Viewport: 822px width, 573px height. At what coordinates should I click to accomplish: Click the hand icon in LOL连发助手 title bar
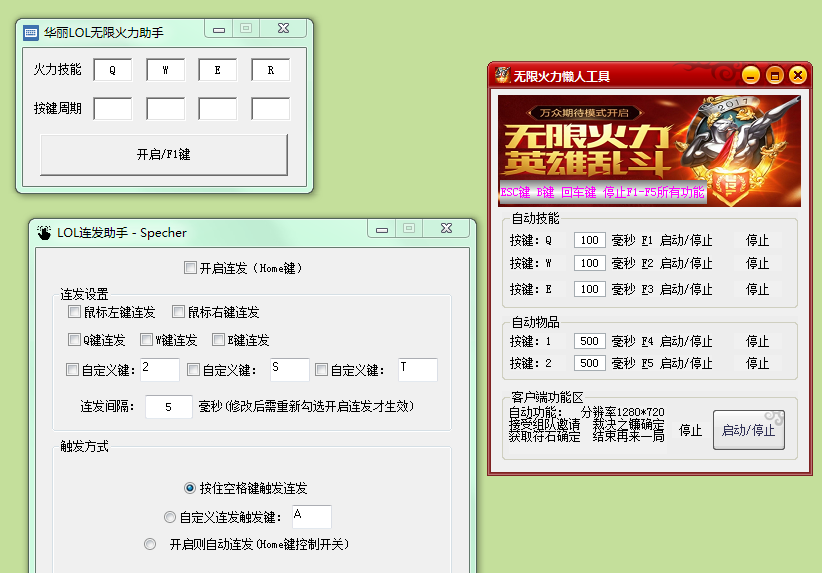[44, 232]
